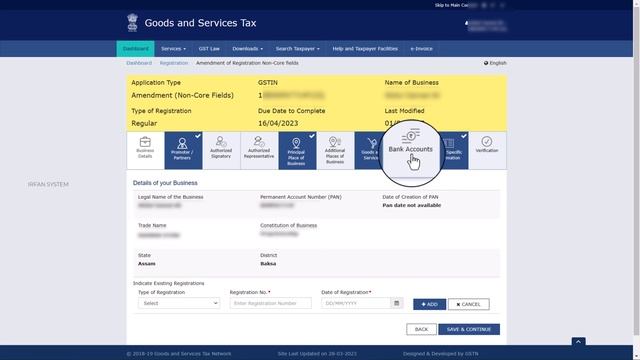Select the 'Assam' state value text
Screen dimensions: 640x360
[x=147, y=264]
